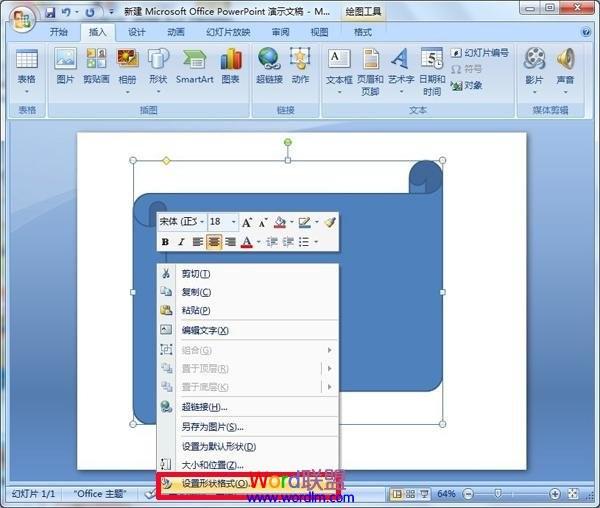Expand Send to Back (置于底层) submenu arrow
This screenshot has width=600, height=508.
point(329,387)
